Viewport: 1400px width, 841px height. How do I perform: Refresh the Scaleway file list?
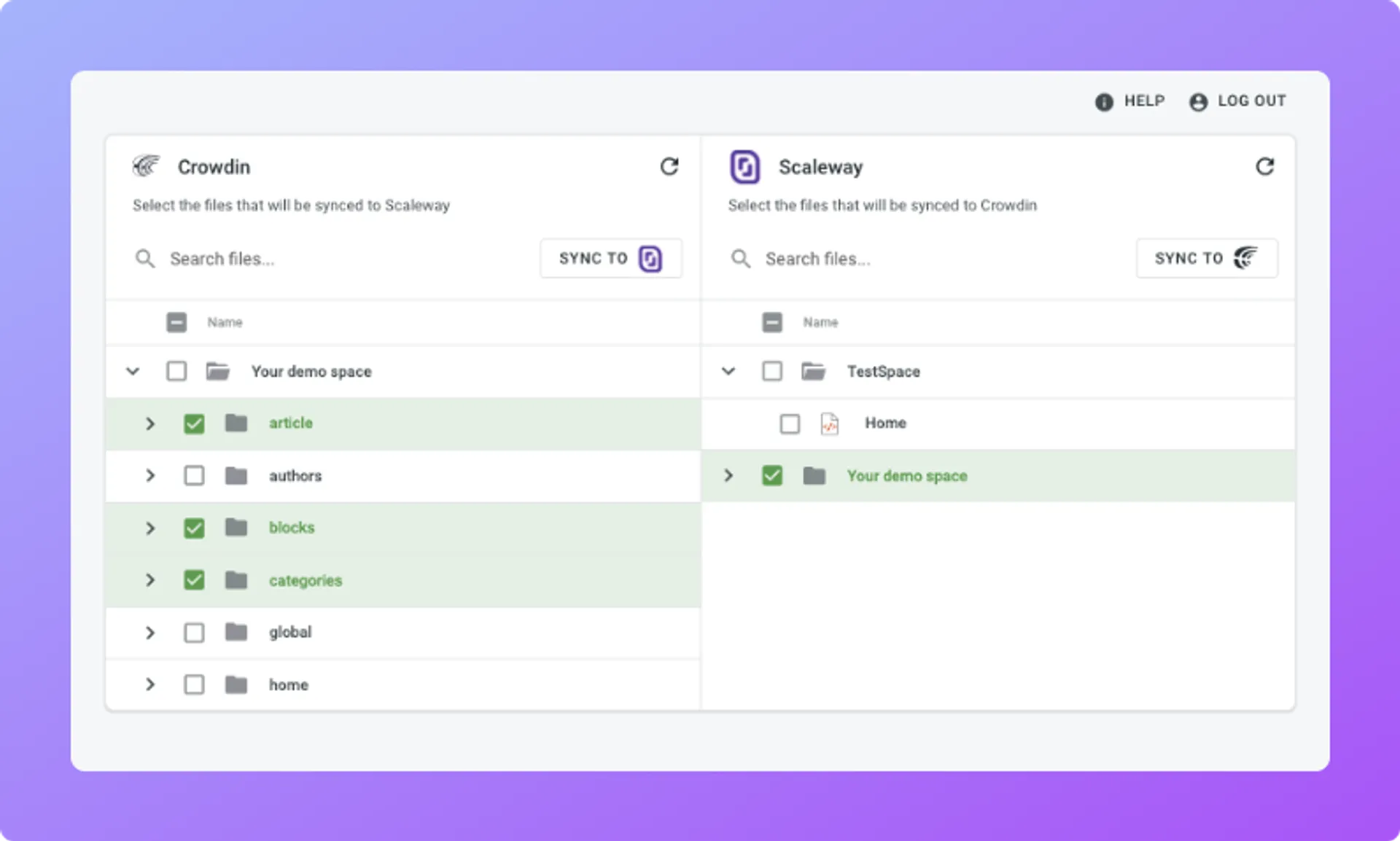(x=1265, y=167)
